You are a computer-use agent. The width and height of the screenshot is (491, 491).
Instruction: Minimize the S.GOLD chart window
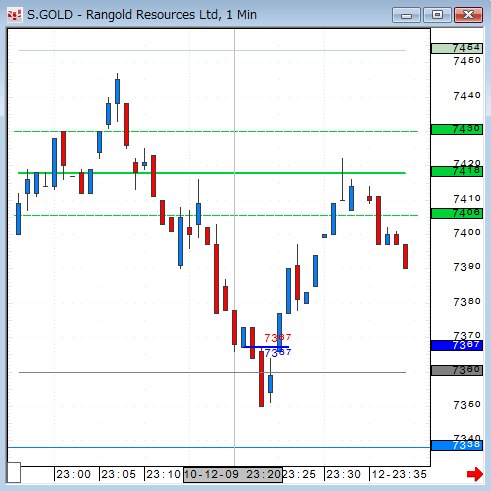(x=406, y=15)
